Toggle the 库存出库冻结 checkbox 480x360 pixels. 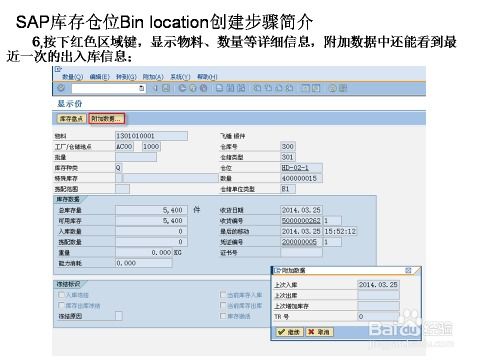[61, 305]
